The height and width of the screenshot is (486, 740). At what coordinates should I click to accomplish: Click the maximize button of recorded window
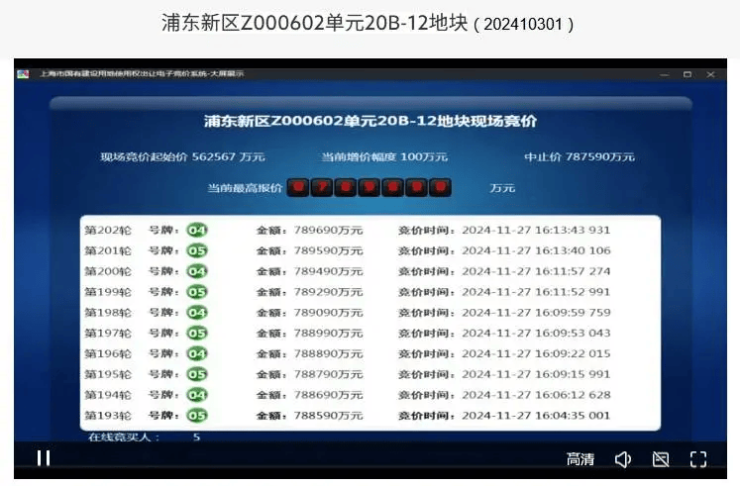click(x=687, y=74)
